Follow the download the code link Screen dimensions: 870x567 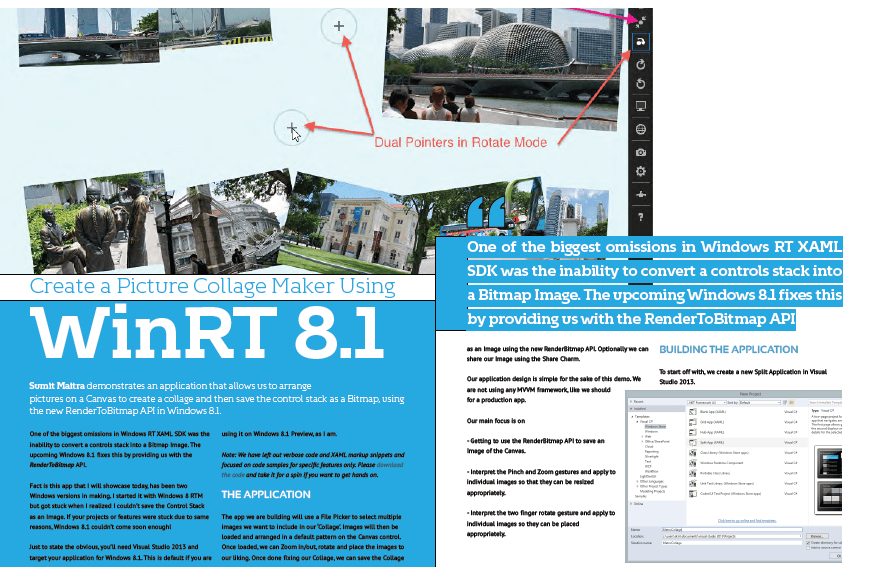pyautogui.click(x=314, y=470)
